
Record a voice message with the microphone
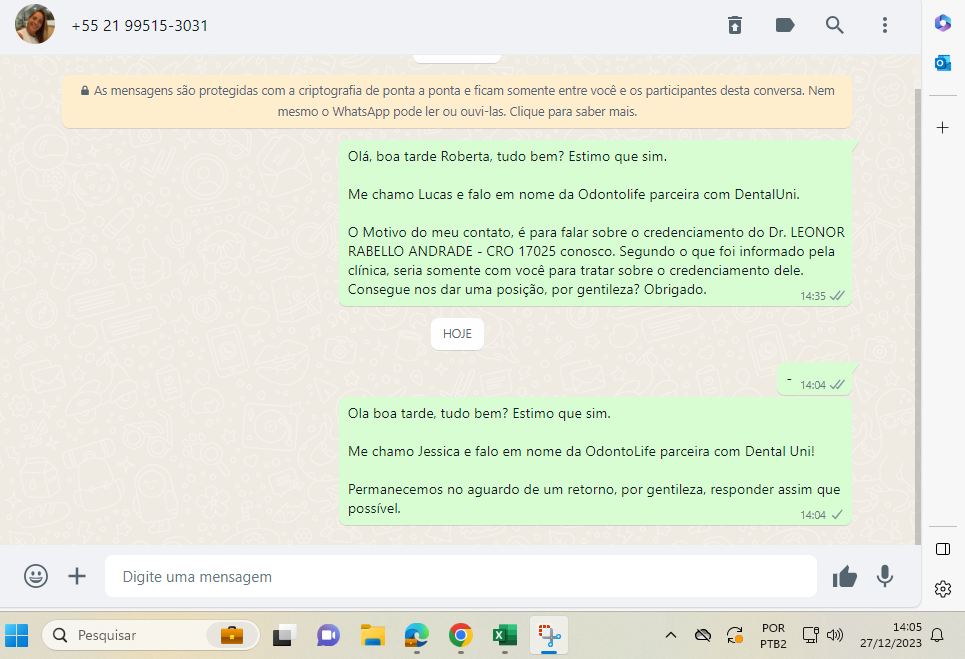click(885, 576)
